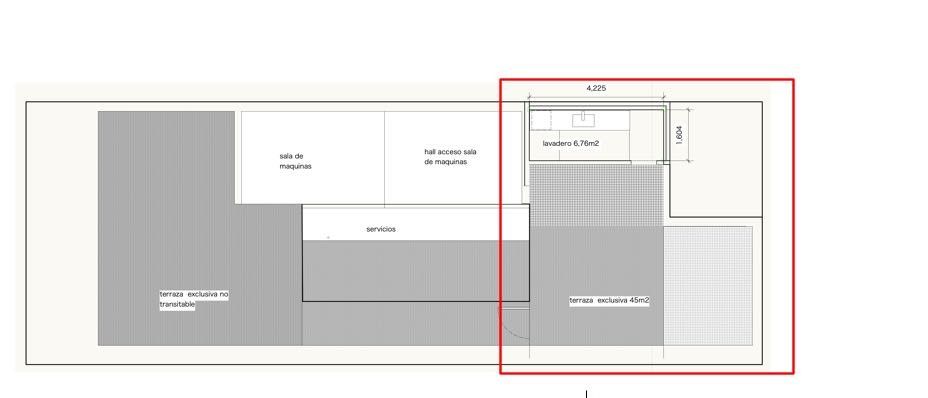Select the door swing arc near terraza
The height and width of the screenshot is (398, 928).
tap(514, 323)
